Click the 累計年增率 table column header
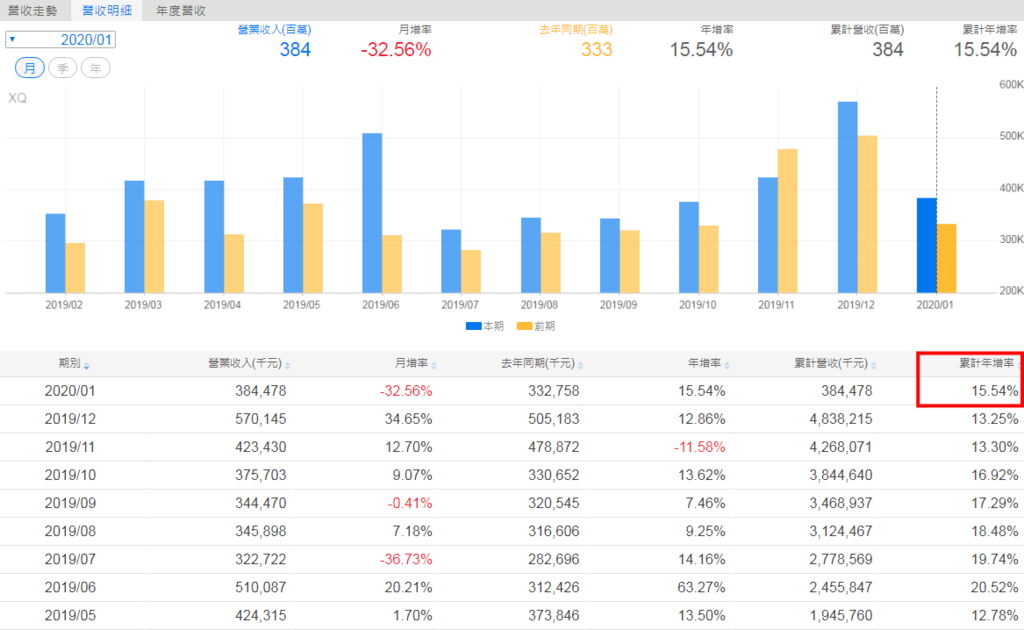 click(x=986, y=364)
